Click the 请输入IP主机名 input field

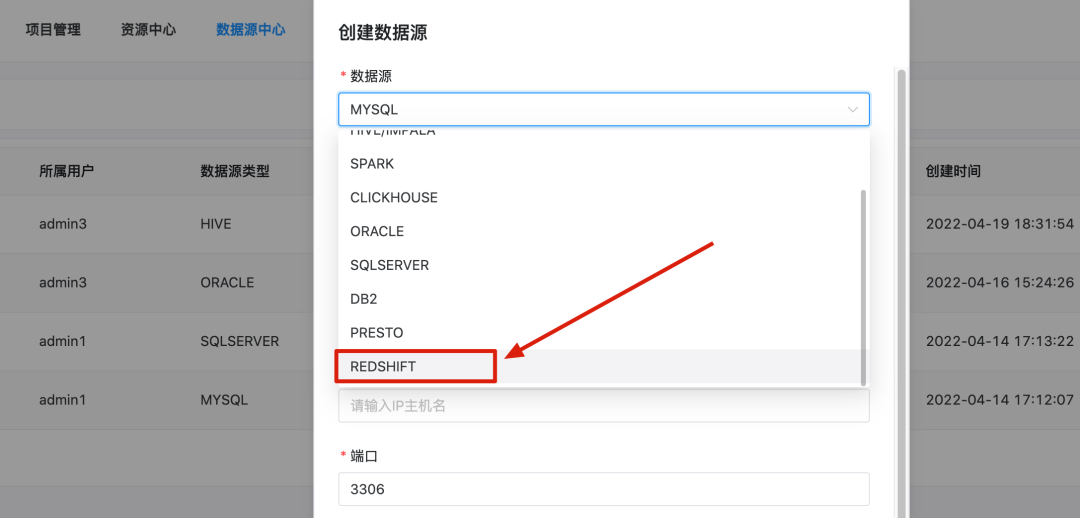click(x=603, y=405)
